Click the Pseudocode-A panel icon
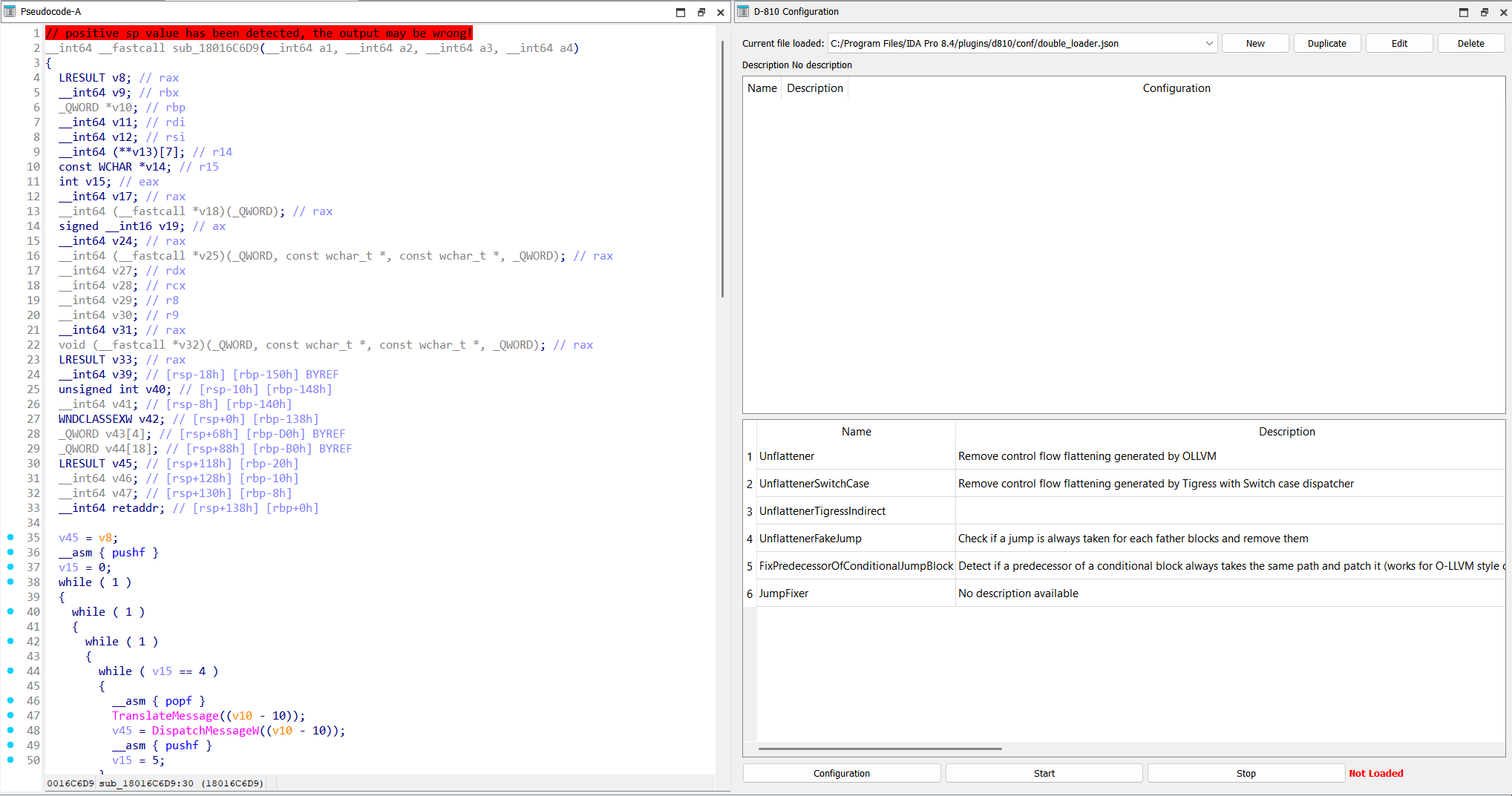Screen dimensions: 1512x796 [10, 12]
